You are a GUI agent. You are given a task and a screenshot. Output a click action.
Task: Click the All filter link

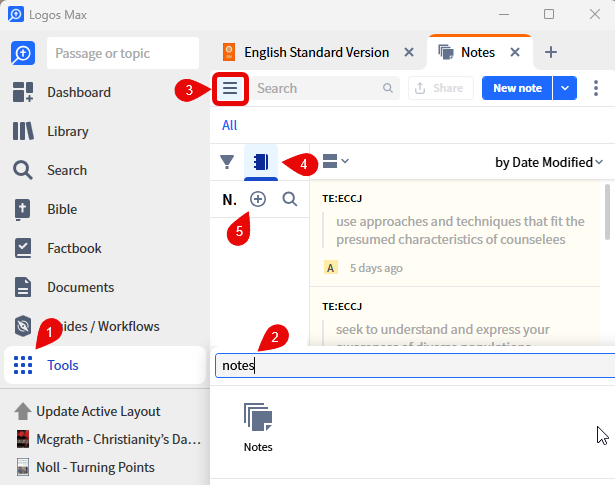point(229,125)
